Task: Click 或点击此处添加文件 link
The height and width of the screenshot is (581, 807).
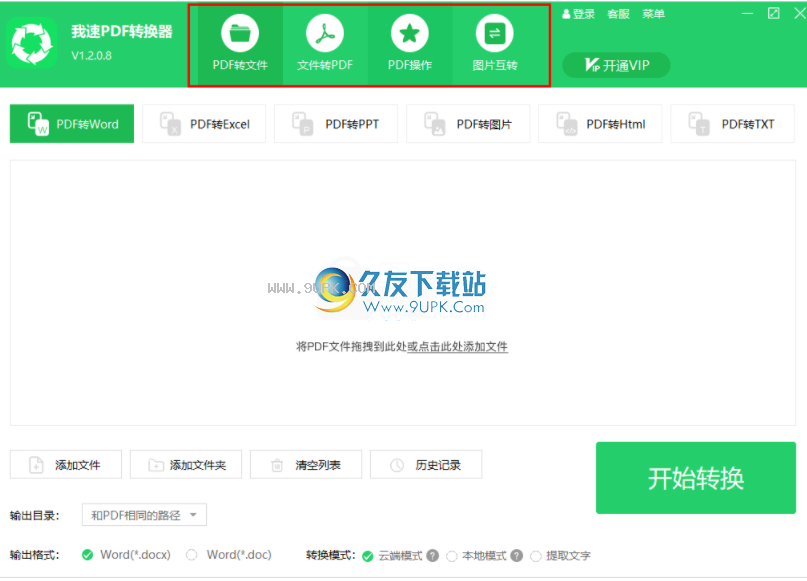Action: [458, 347]
